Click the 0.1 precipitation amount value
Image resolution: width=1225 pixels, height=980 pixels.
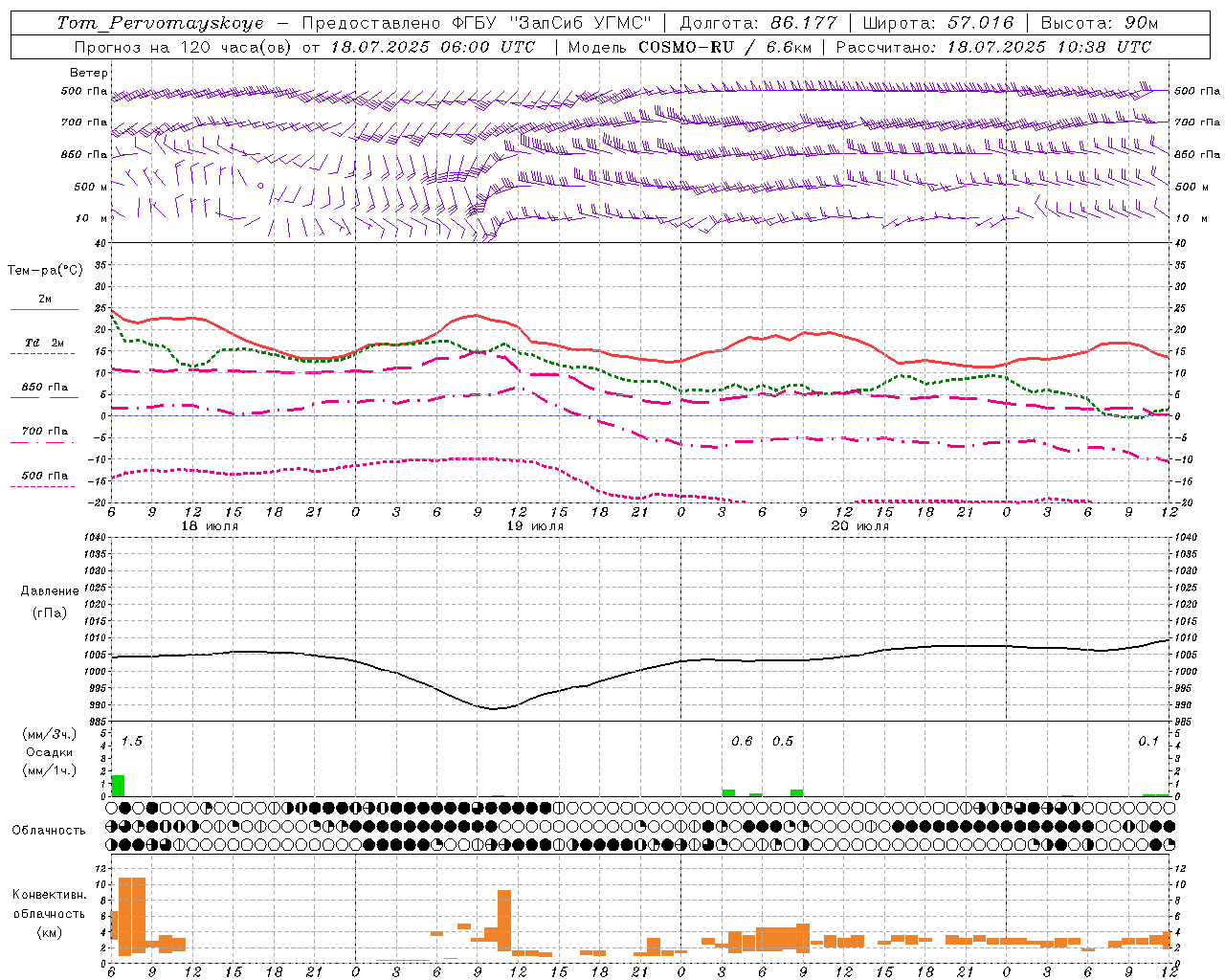click(x=1148, y=742)
